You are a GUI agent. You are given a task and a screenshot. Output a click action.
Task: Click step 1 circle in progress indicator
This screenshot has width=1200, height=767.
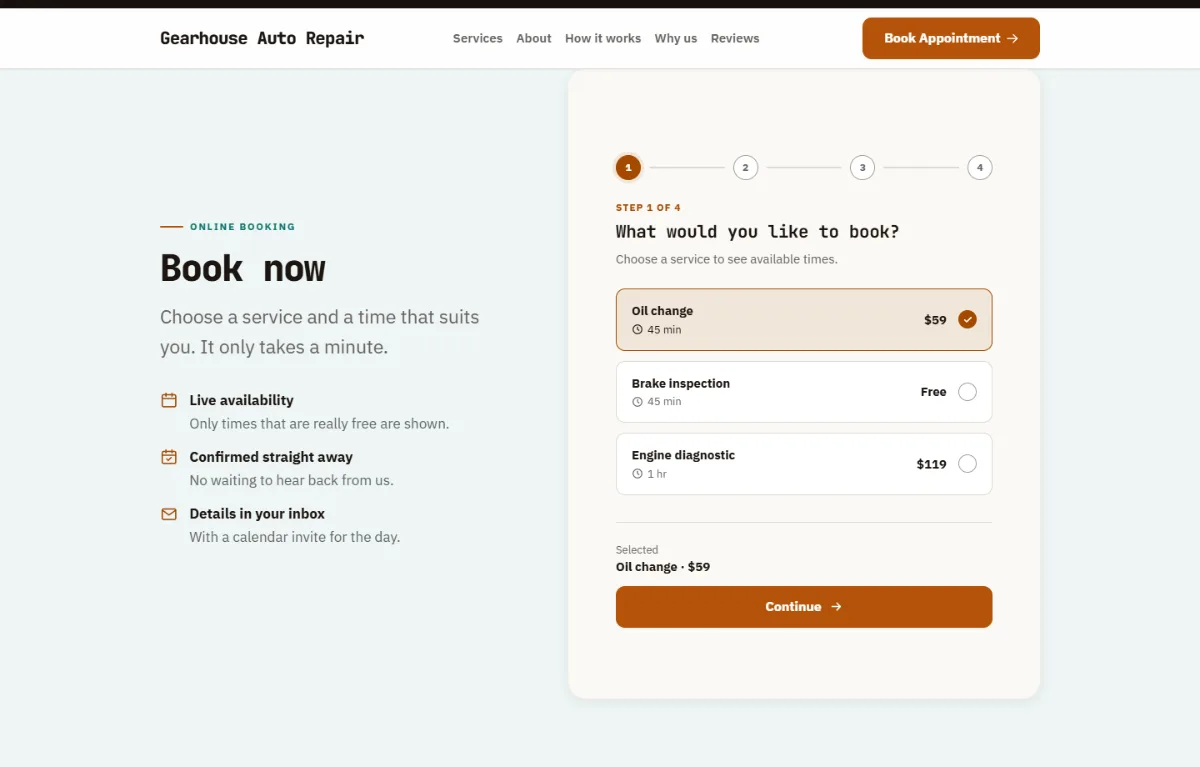628,167
